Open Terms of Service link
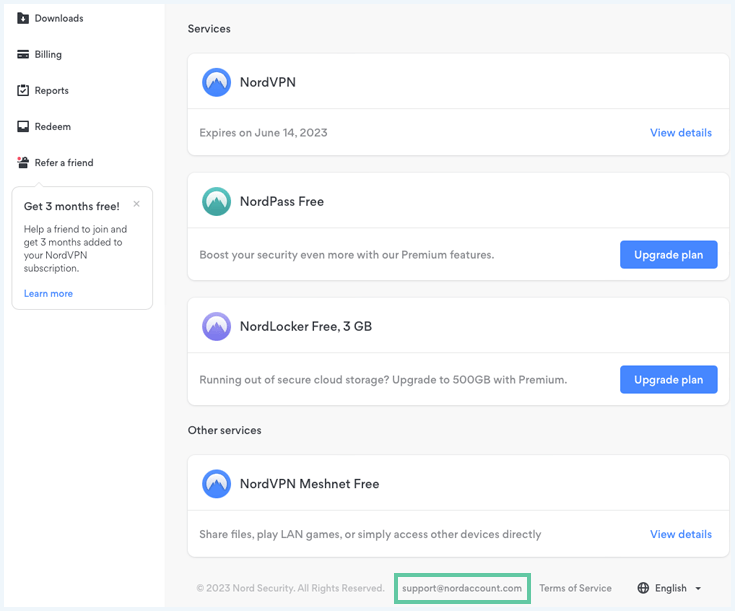This screenshot has height=611, width=735. [x=575, y=588]
